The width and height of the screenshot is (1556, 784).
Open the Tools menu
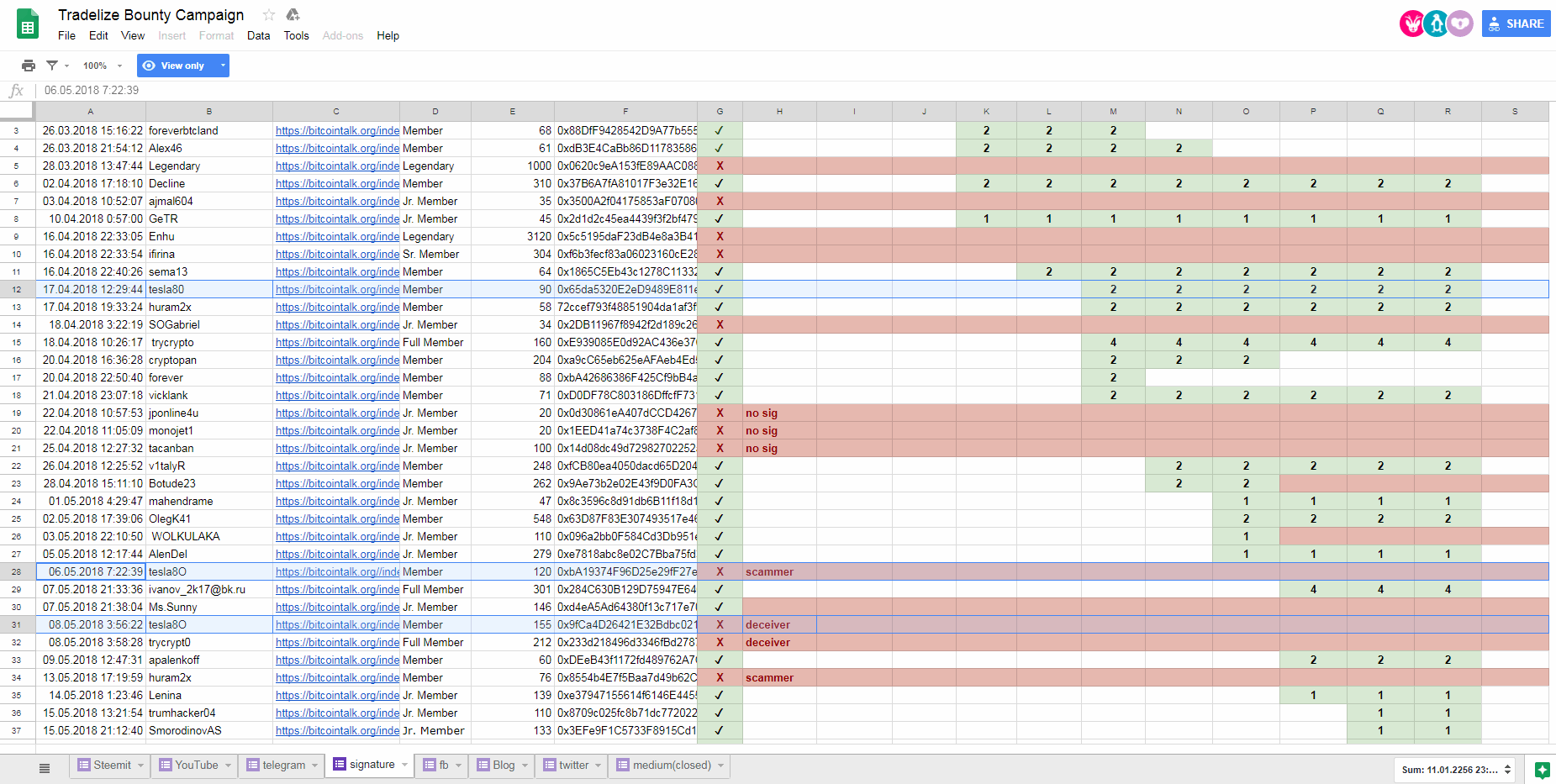coord(296,36)
